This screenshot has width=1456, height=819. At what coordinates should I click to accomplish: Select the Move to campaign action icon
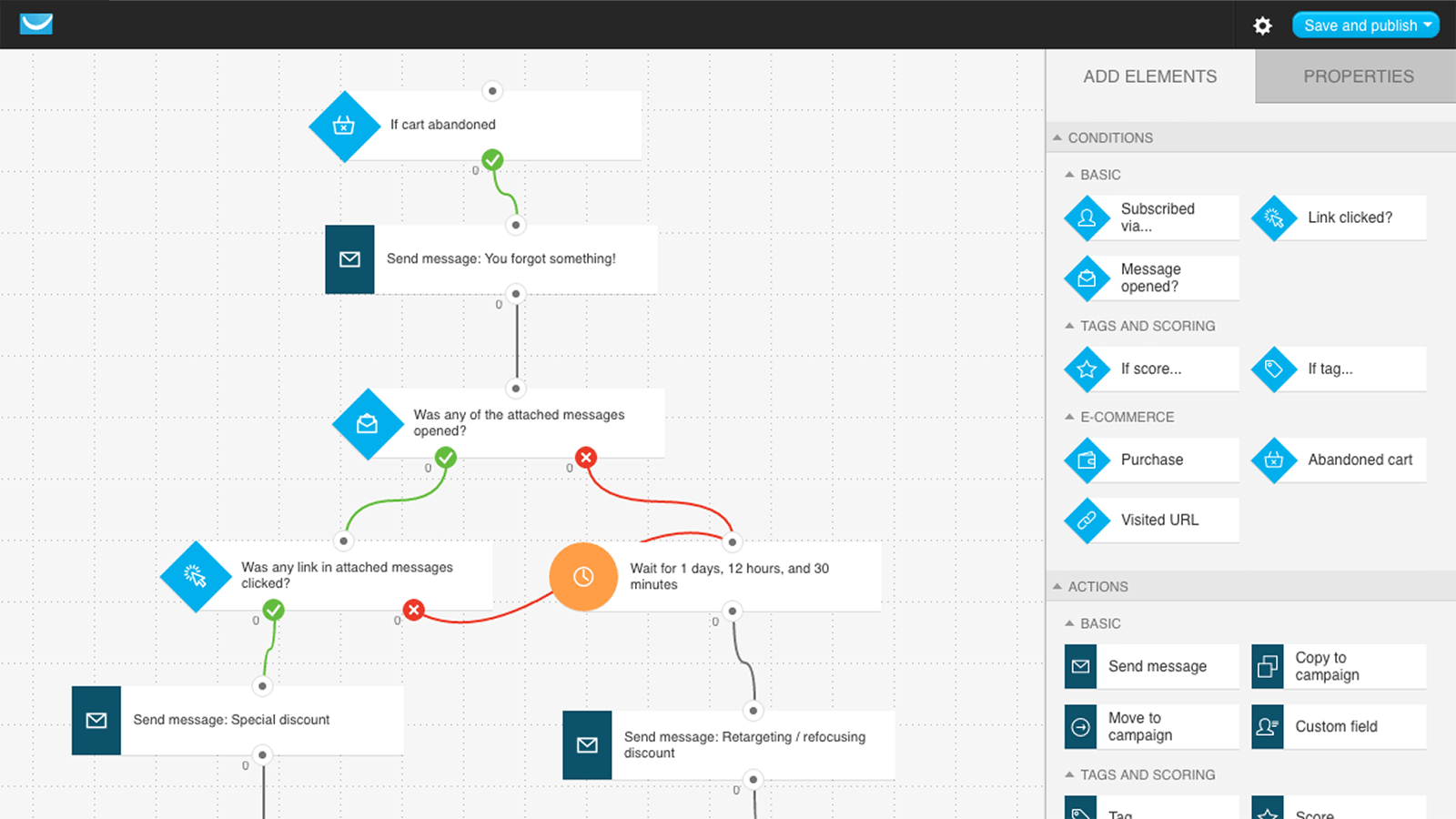pyautogui.click(x=1081, y=727)
